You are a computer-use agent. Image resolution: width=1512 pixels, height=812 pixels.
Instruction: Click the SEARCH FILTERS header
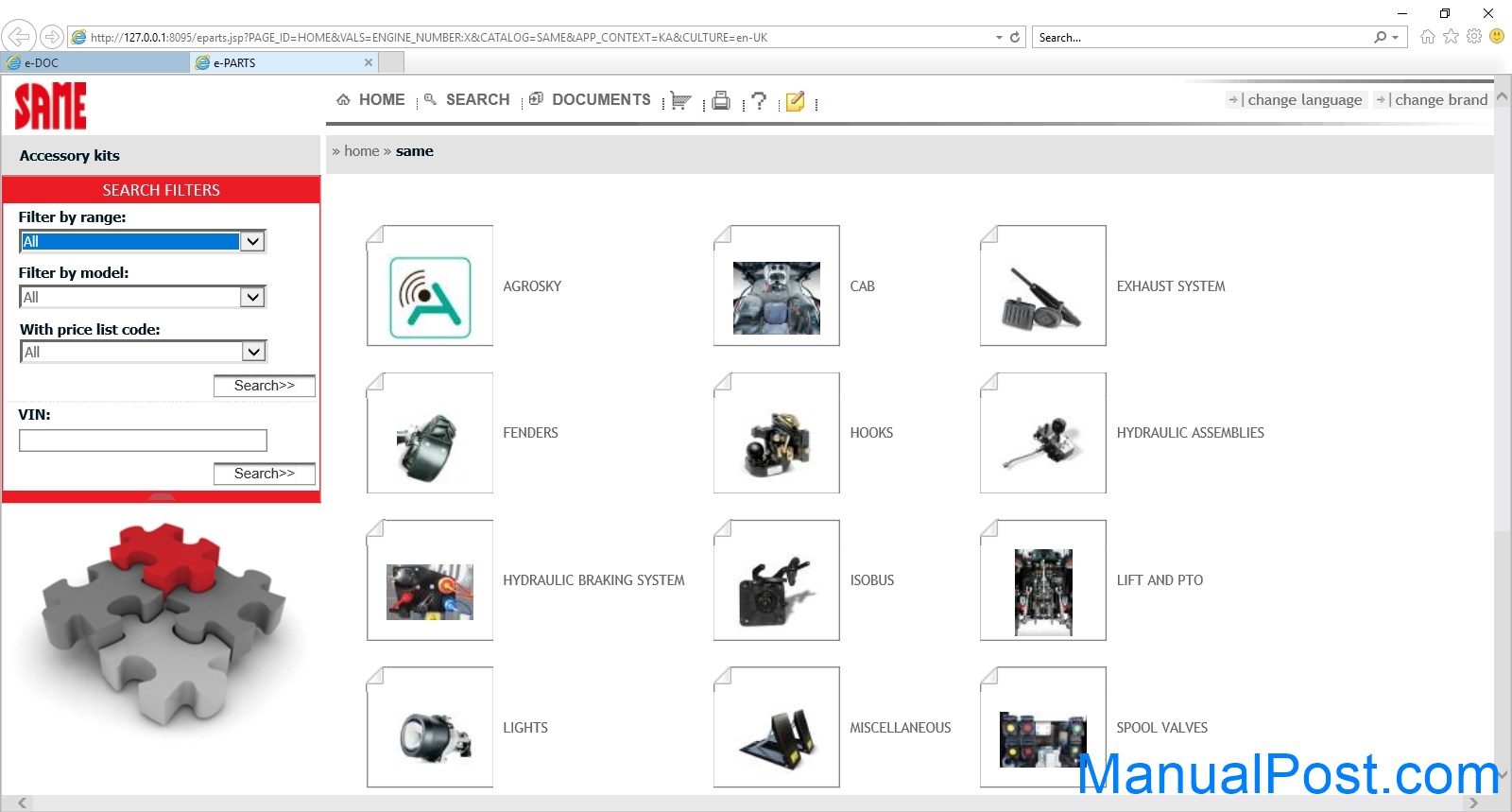click(162, 190)
